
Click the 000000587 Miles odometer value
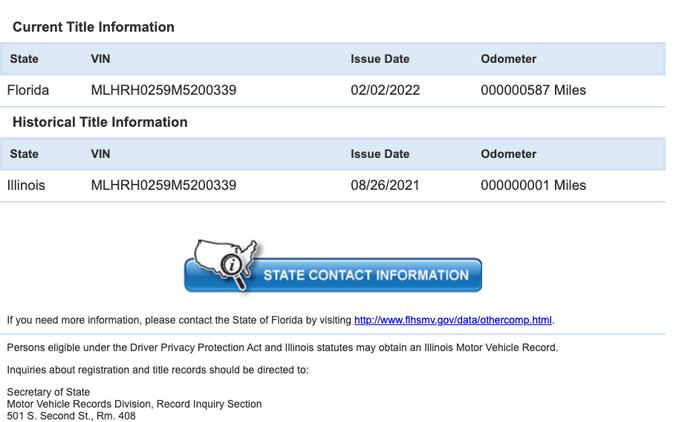[533, 90]
